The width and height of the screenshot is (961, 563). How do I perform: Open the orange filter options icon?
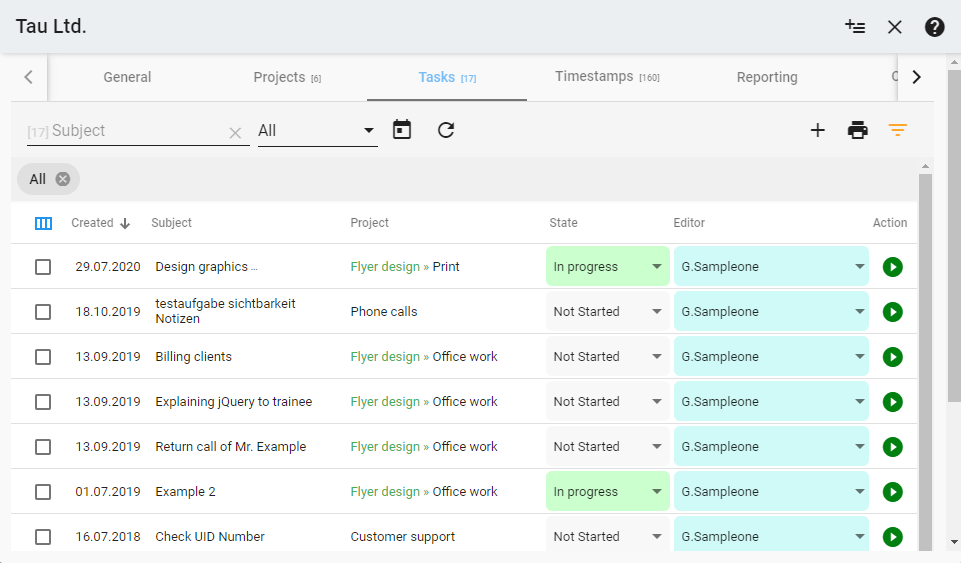(x=897, y=130)
